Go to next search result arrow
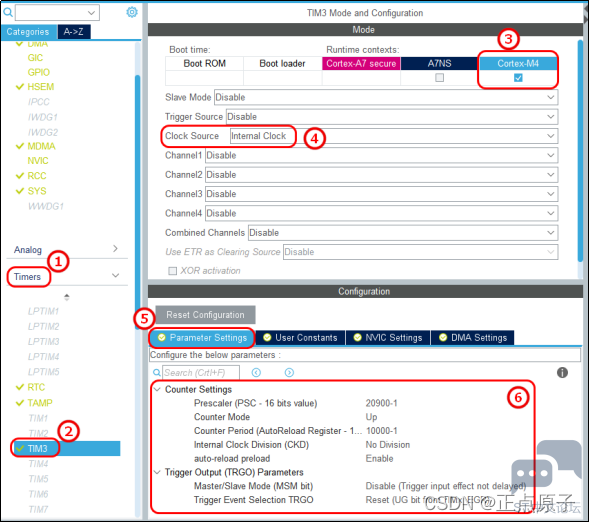The image size is (590, 523). 289,372
